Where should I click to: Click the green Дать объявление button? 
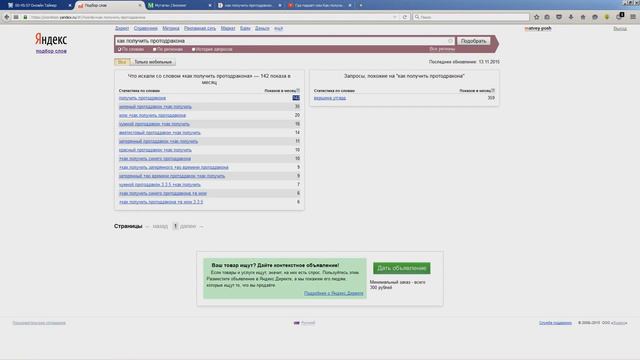click(402, 268)
